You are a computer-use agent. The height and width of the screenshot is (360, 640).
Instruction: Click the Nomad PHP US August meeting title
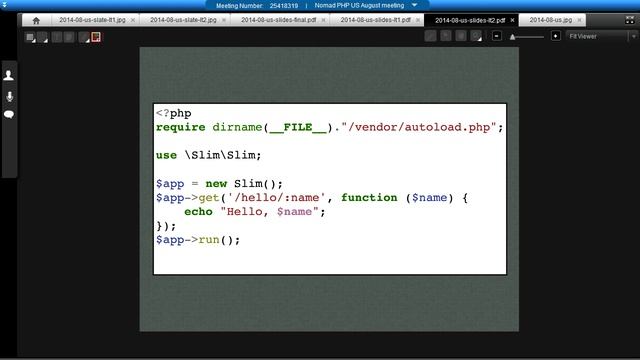(x=359, y=5)
